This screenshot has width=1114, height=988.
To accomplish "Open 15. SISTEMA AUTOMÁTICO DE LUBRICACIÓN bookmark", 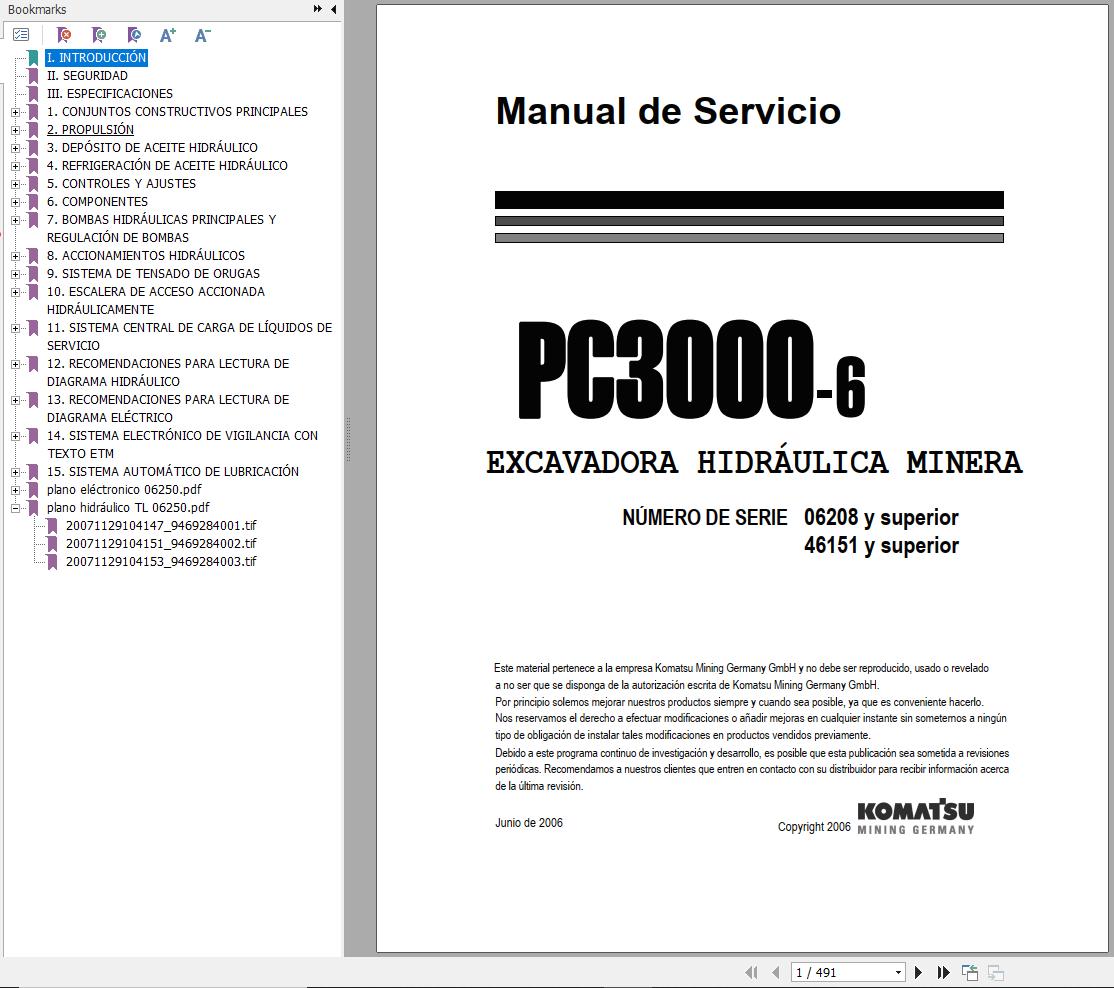I will (173, 472).
